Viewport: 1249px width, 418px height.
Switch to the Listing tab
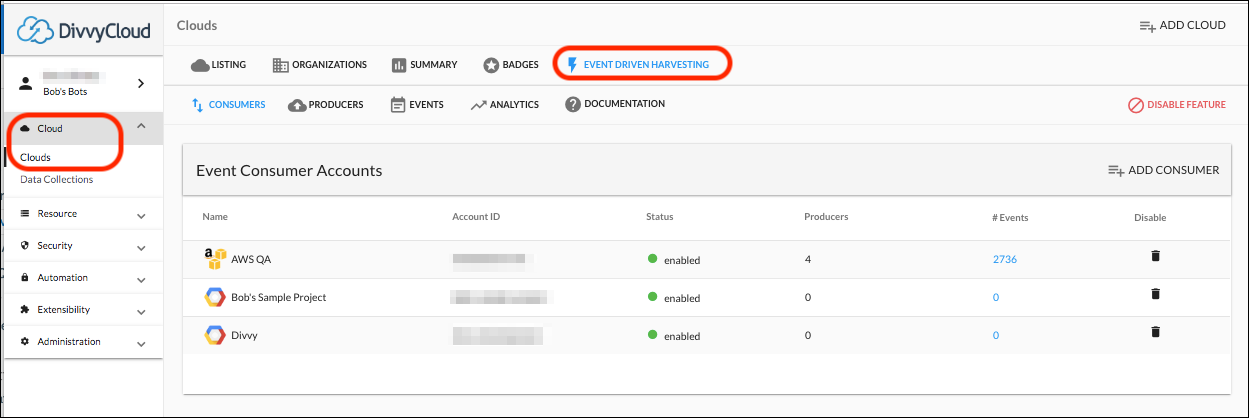219,65
